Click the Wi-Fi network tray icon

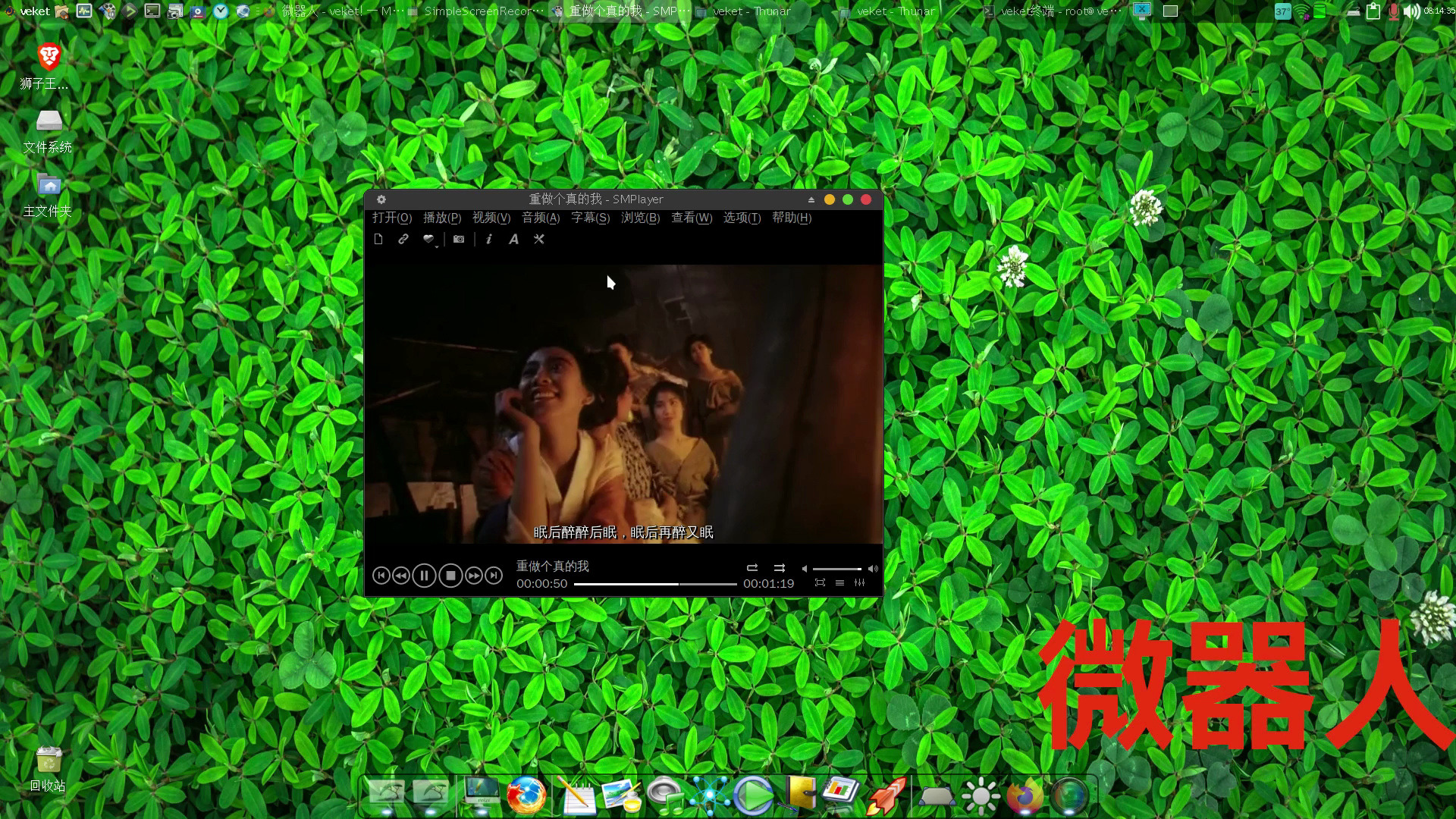(x=1301, y=11)
